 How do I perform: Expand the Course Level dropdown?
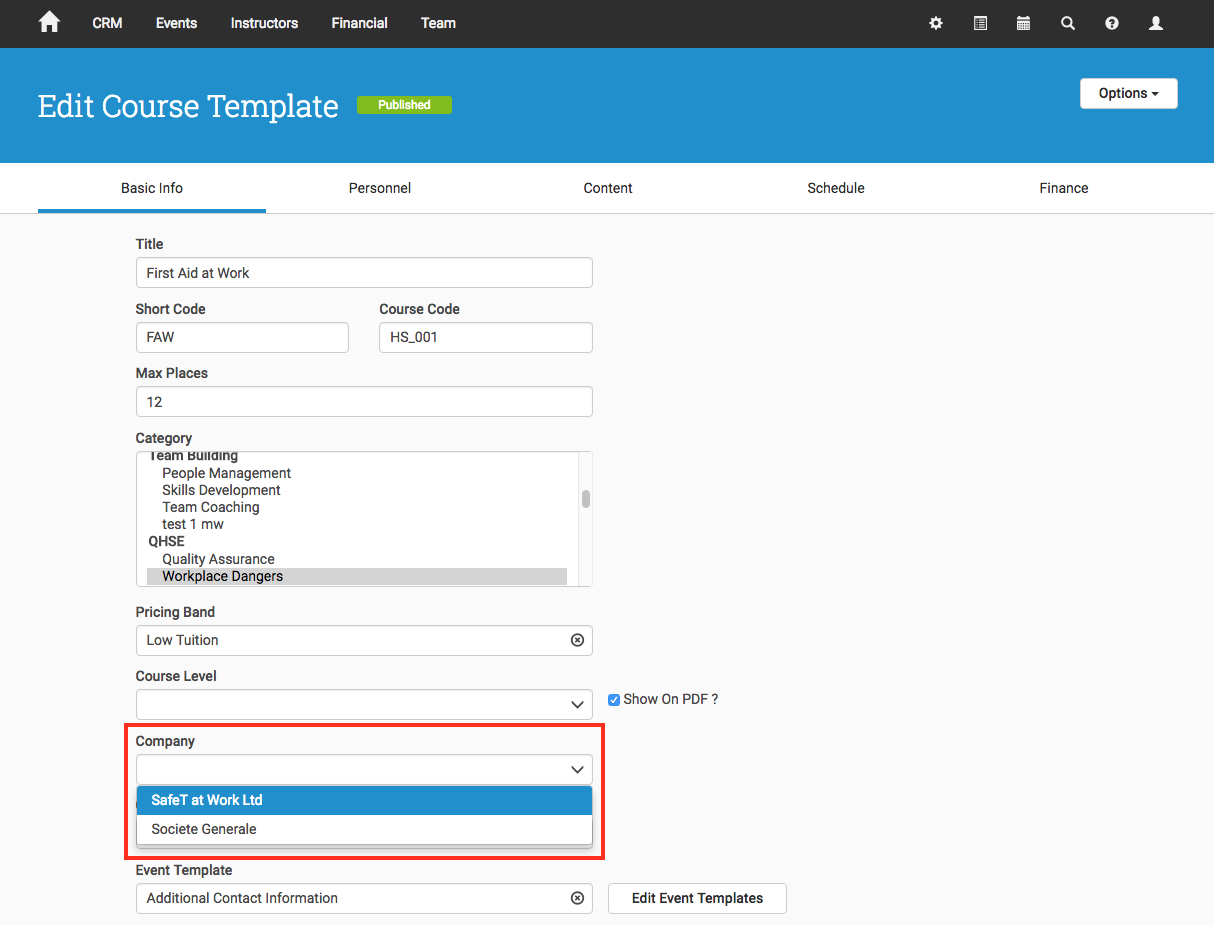point(577,705)
